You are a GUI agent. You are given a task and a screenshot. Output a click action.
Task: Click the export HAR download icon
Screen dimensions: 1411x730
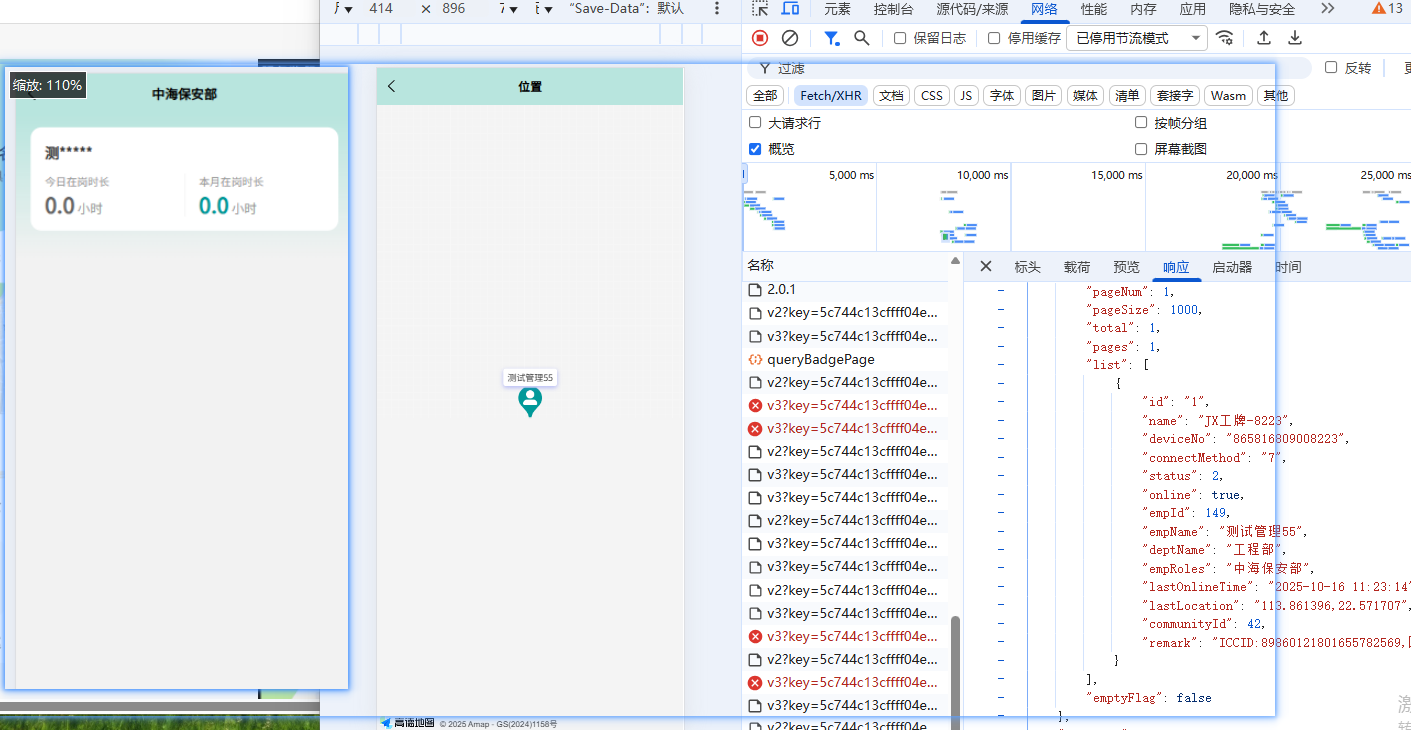tap(1294, 37)
